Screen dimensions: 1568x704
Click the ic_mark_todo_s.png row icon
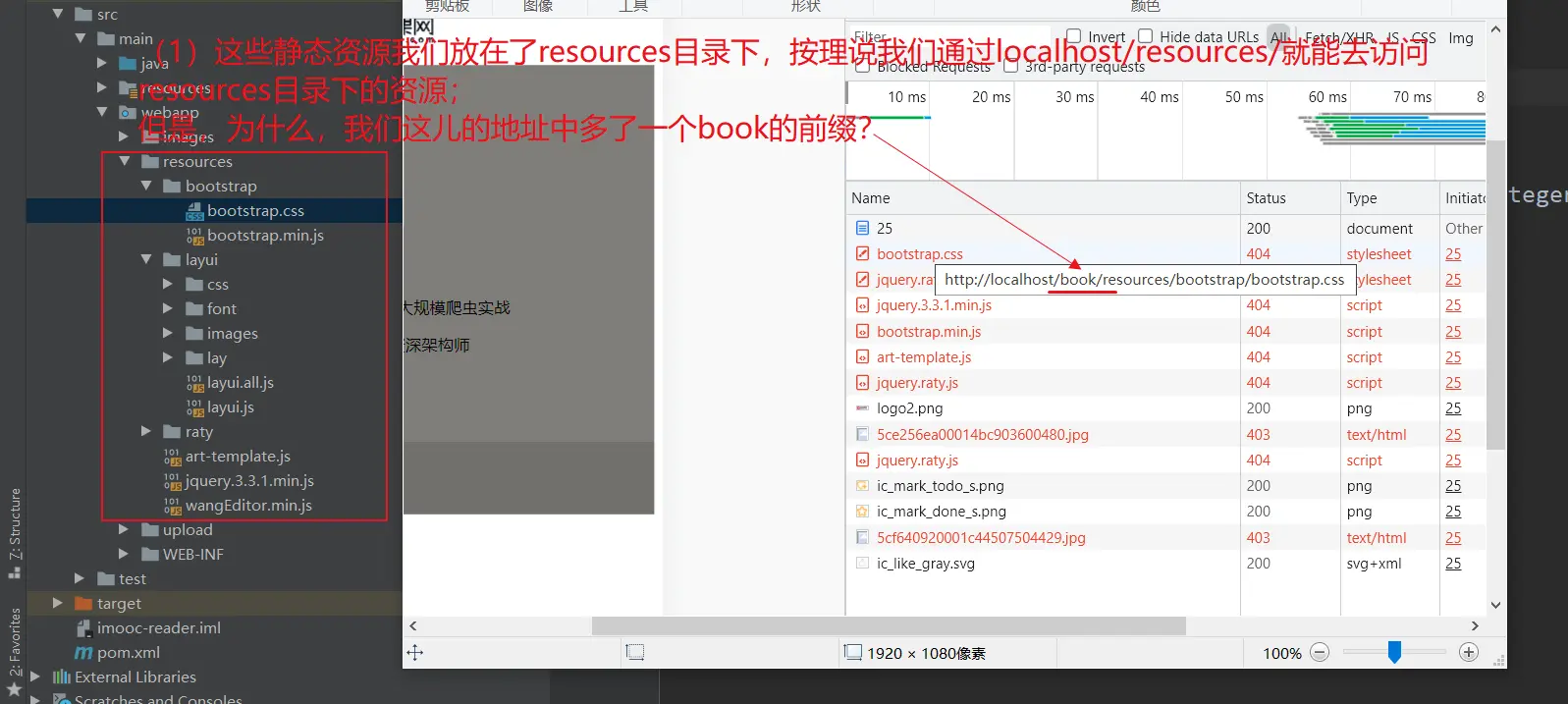[862, 485]
